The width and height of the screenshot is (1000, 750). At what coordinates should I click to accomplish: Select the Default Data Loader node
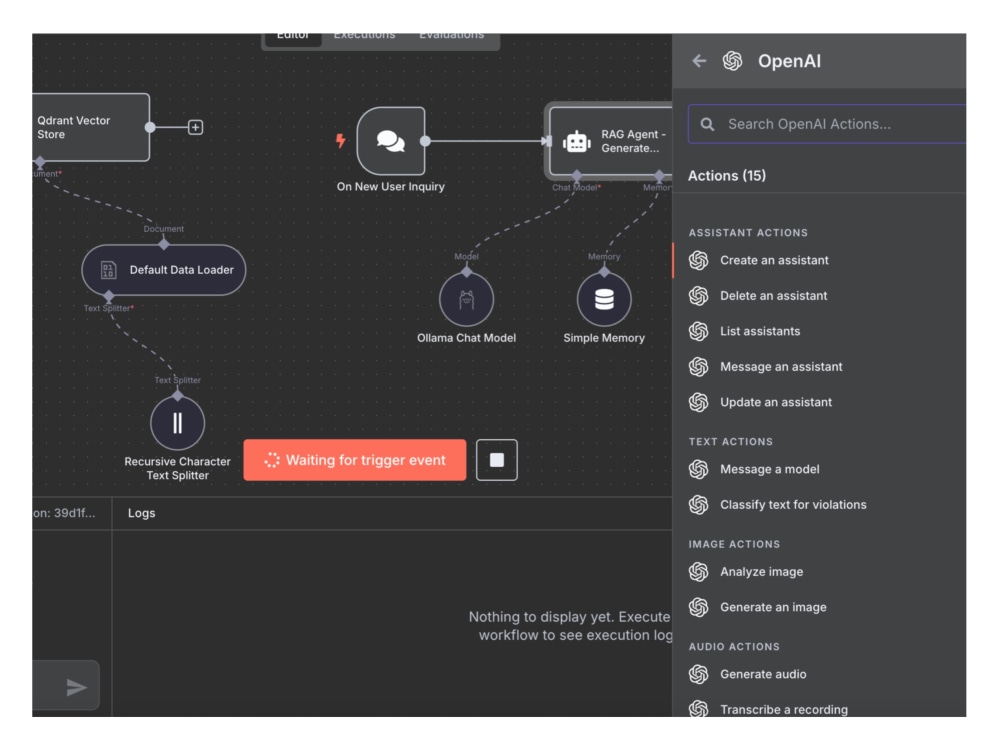164,270
